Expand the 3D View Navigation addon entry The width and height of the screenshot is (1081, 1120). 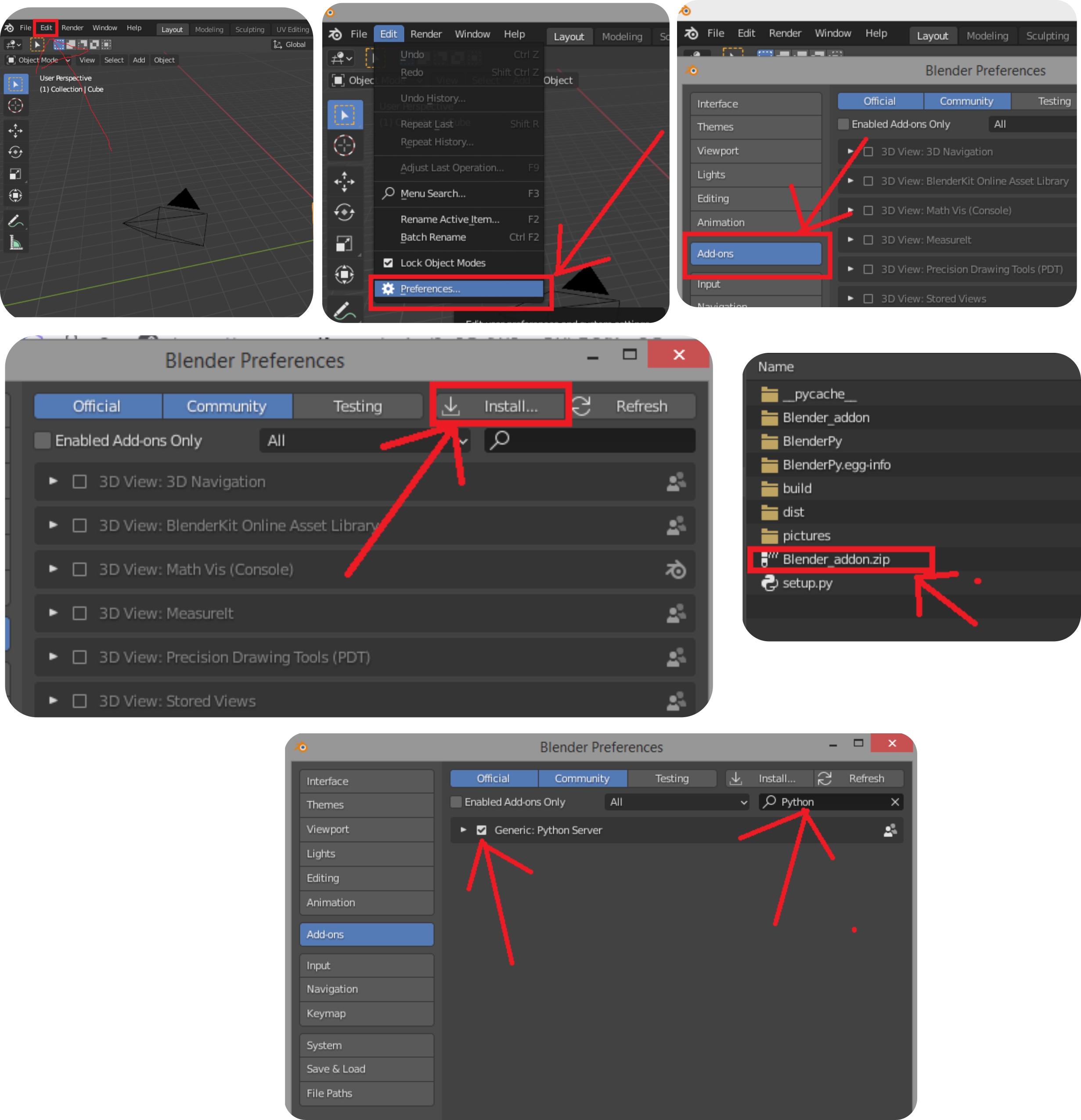49,481
